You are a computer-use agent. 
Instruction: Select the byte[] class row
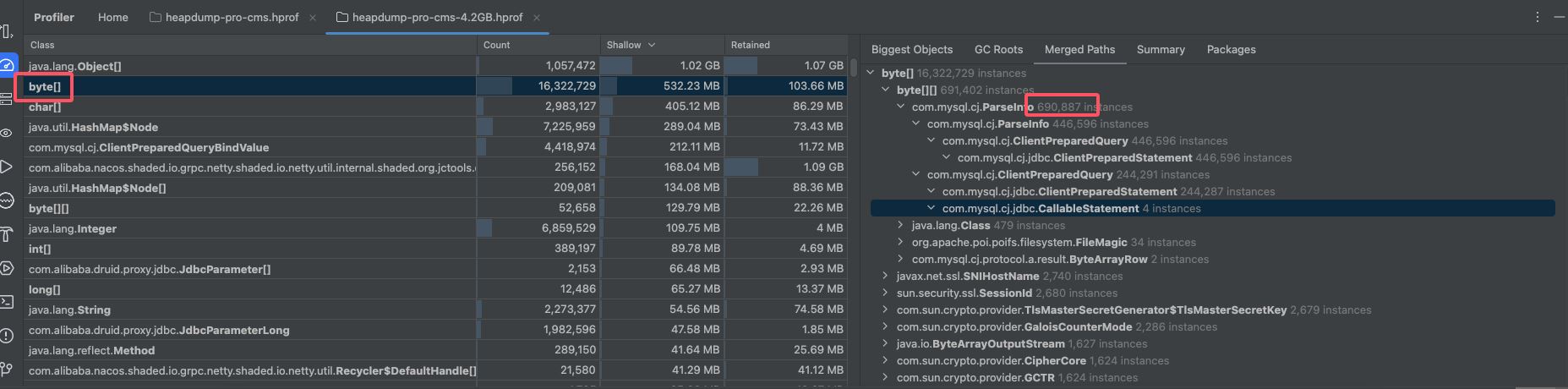pos(435,86)
